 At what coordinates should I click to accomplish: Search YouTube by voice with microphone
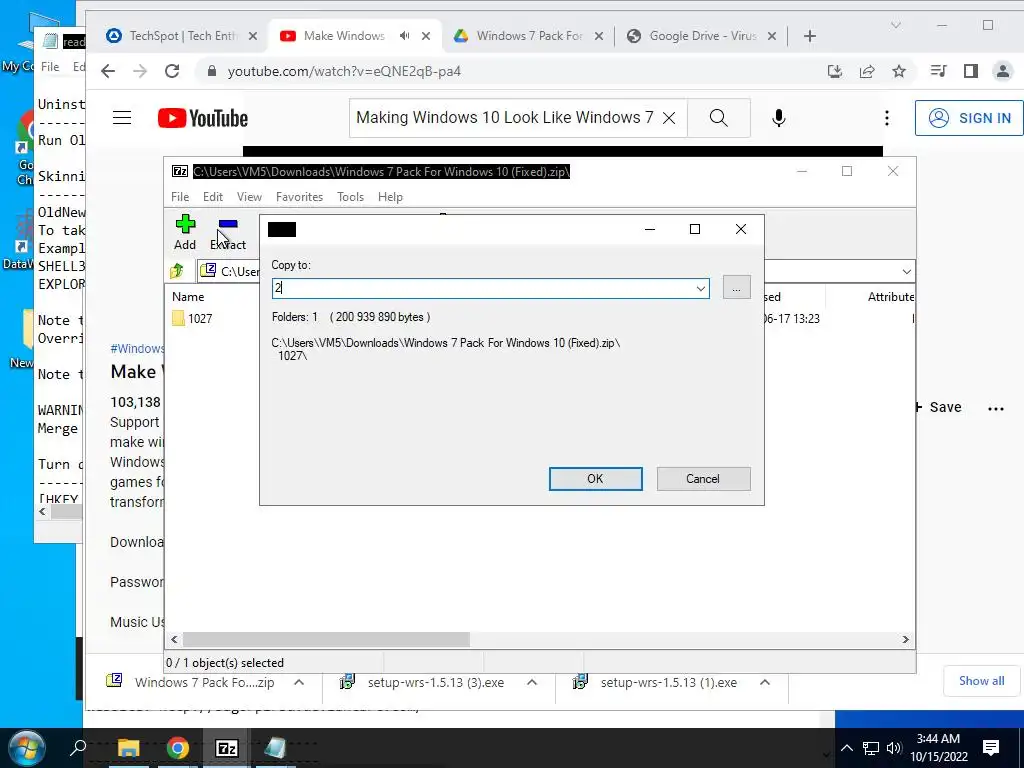pyautogui.click(x=778, y=118)
